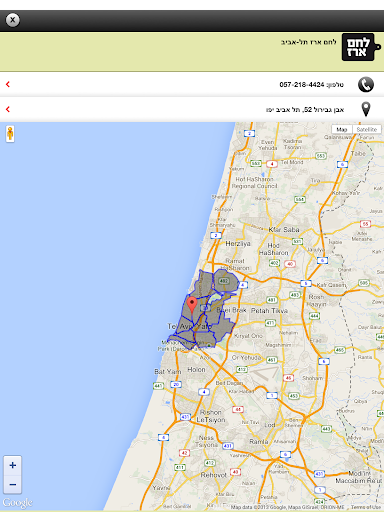Click the Rishon LeTsiyon map label

(x=211, y=416)
